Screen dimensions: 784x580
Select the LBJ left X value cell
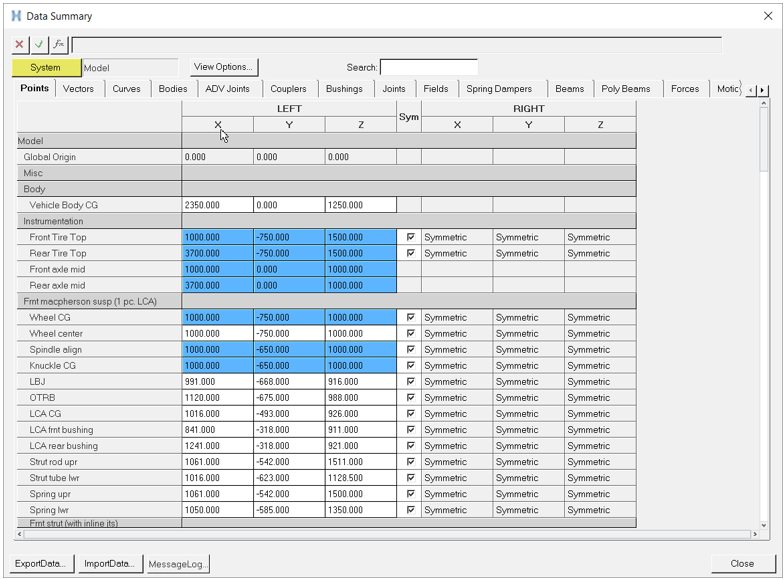pos(217,382)
